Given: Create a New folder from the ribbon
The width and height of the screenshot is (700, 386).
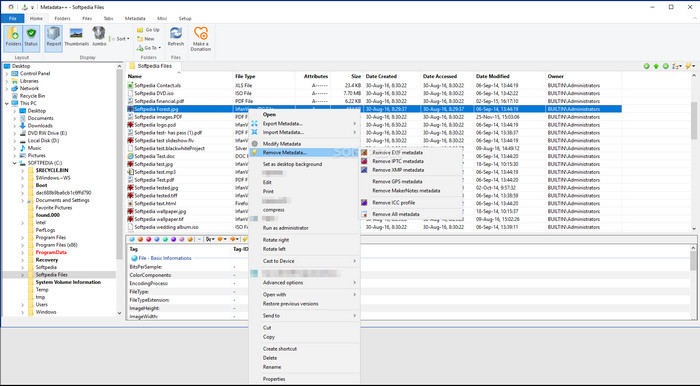Looking at the screenshot, I should (146, 39).
